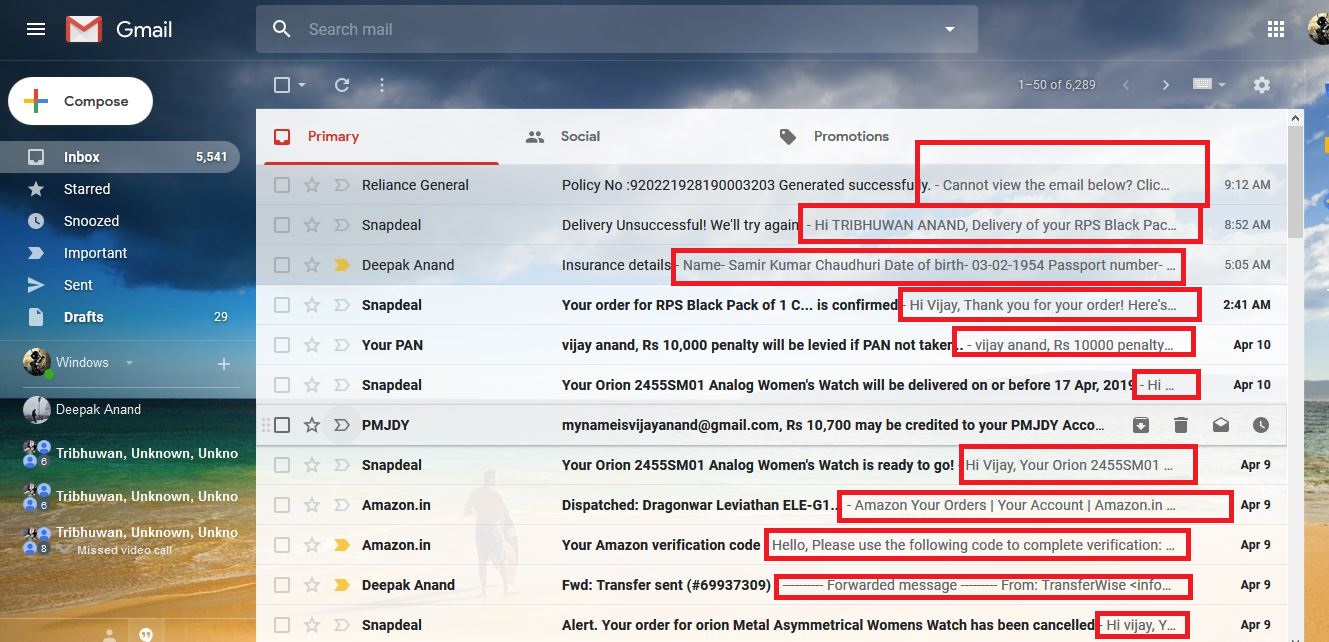Open the Compose button to write email
1329x642 pixels.
[x=80, y=100]
